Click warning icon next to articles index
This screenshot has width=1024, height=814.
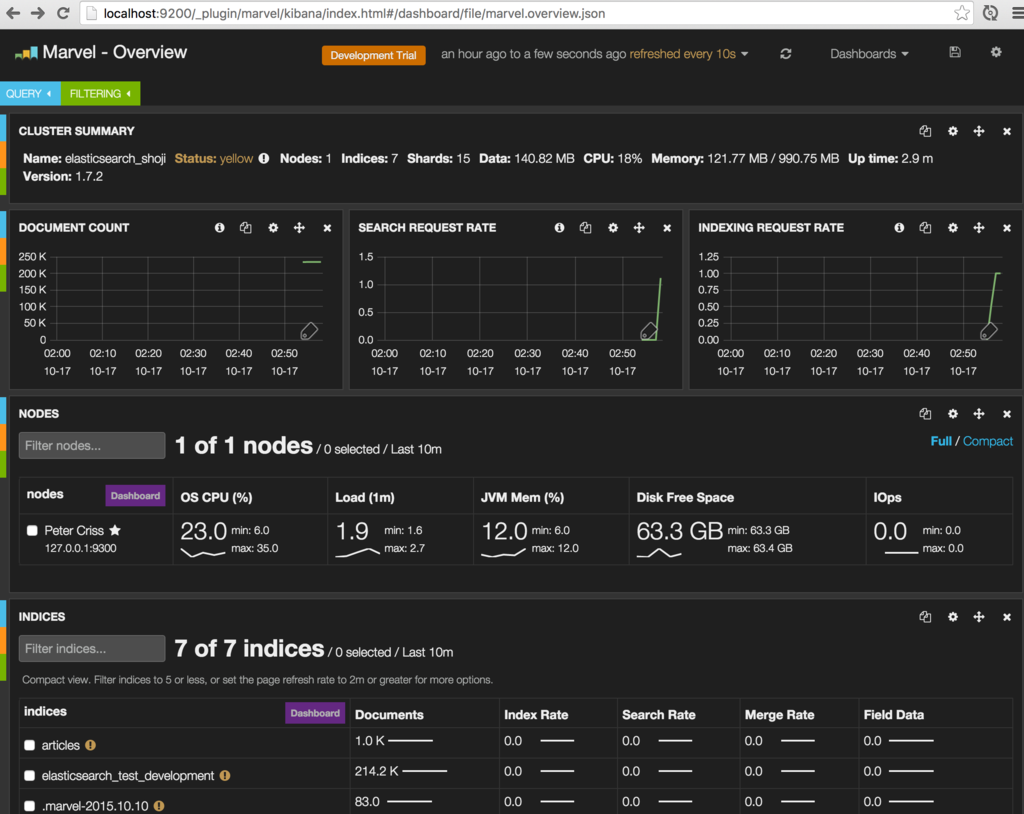tap(91, 745)
